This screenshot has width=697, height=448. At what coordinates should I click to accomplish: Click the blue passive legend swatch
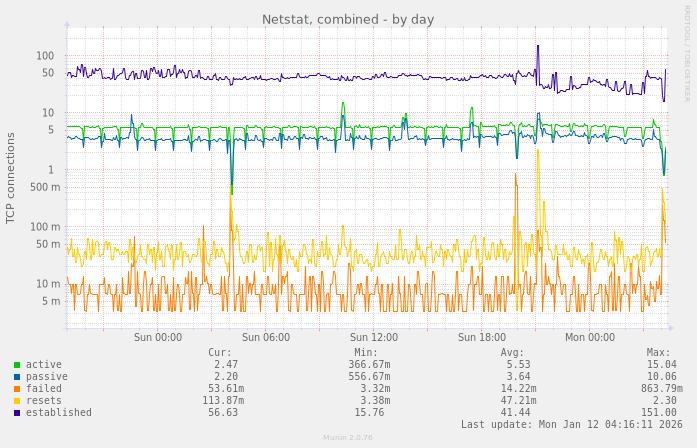point(17,377)
